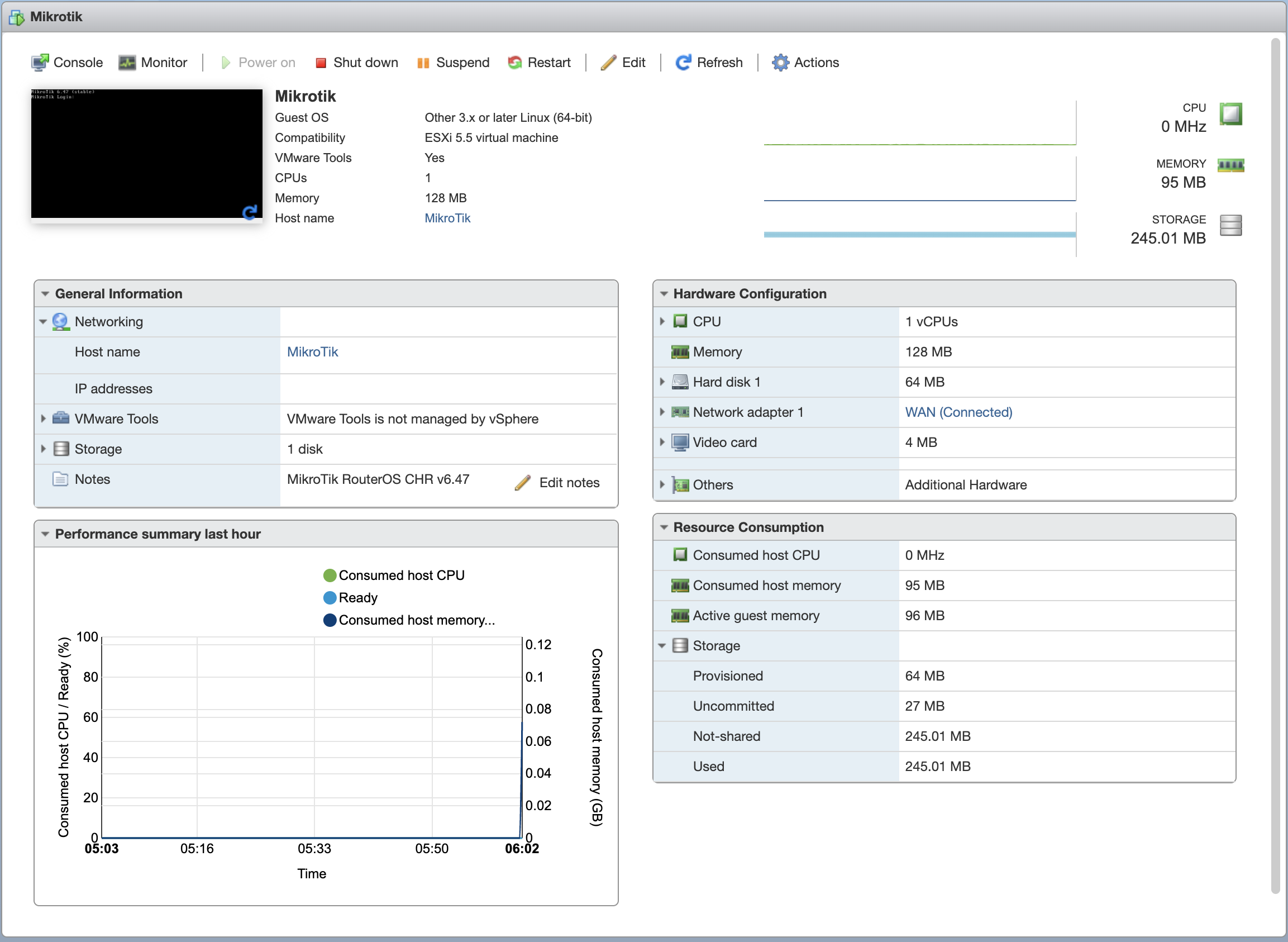Click the 'ESXi 5.5 virtual machine' compatibility text
The image size is (1288, 942).
coord(492,137)
